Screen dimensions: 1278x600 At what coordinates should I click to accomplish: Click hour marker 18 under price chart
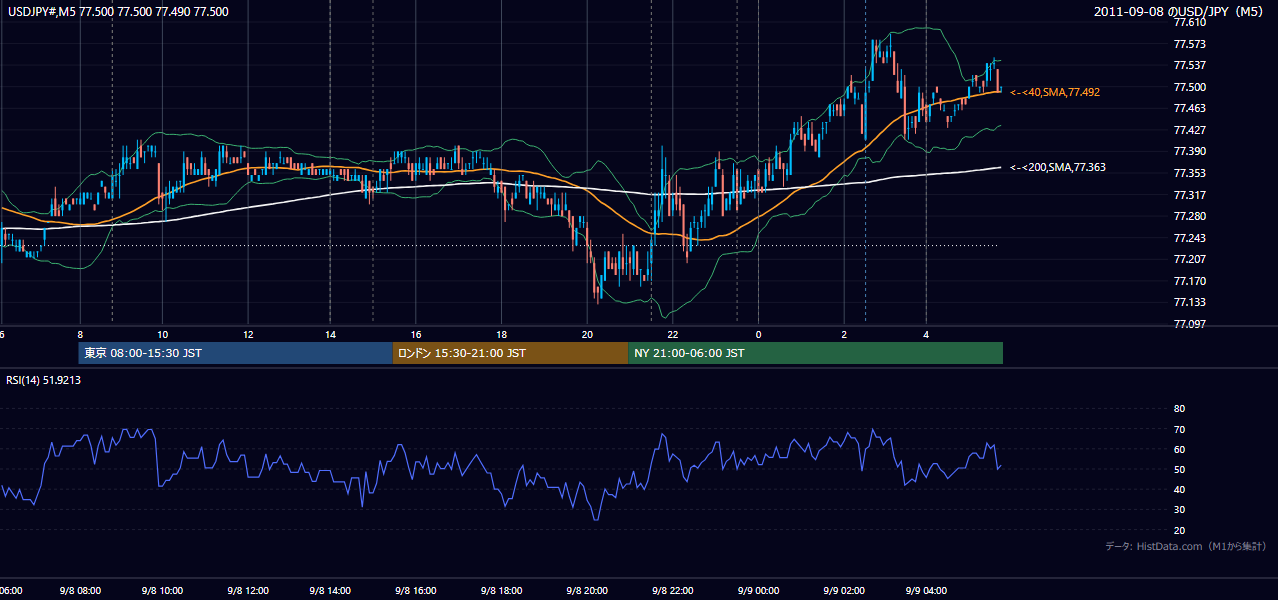[501, 335]
